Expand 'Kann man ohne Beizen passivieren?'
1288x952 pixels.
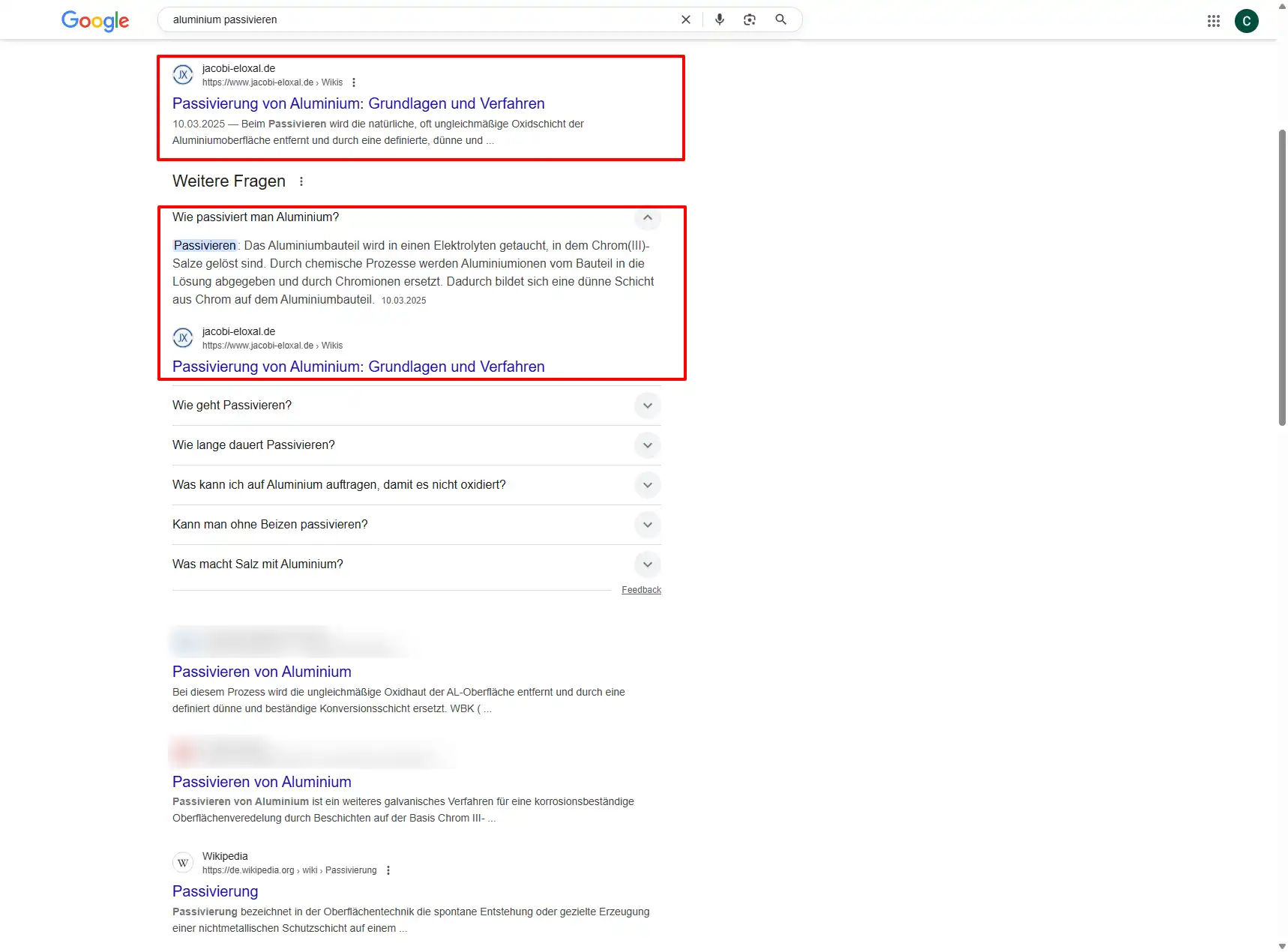(648, 525)
